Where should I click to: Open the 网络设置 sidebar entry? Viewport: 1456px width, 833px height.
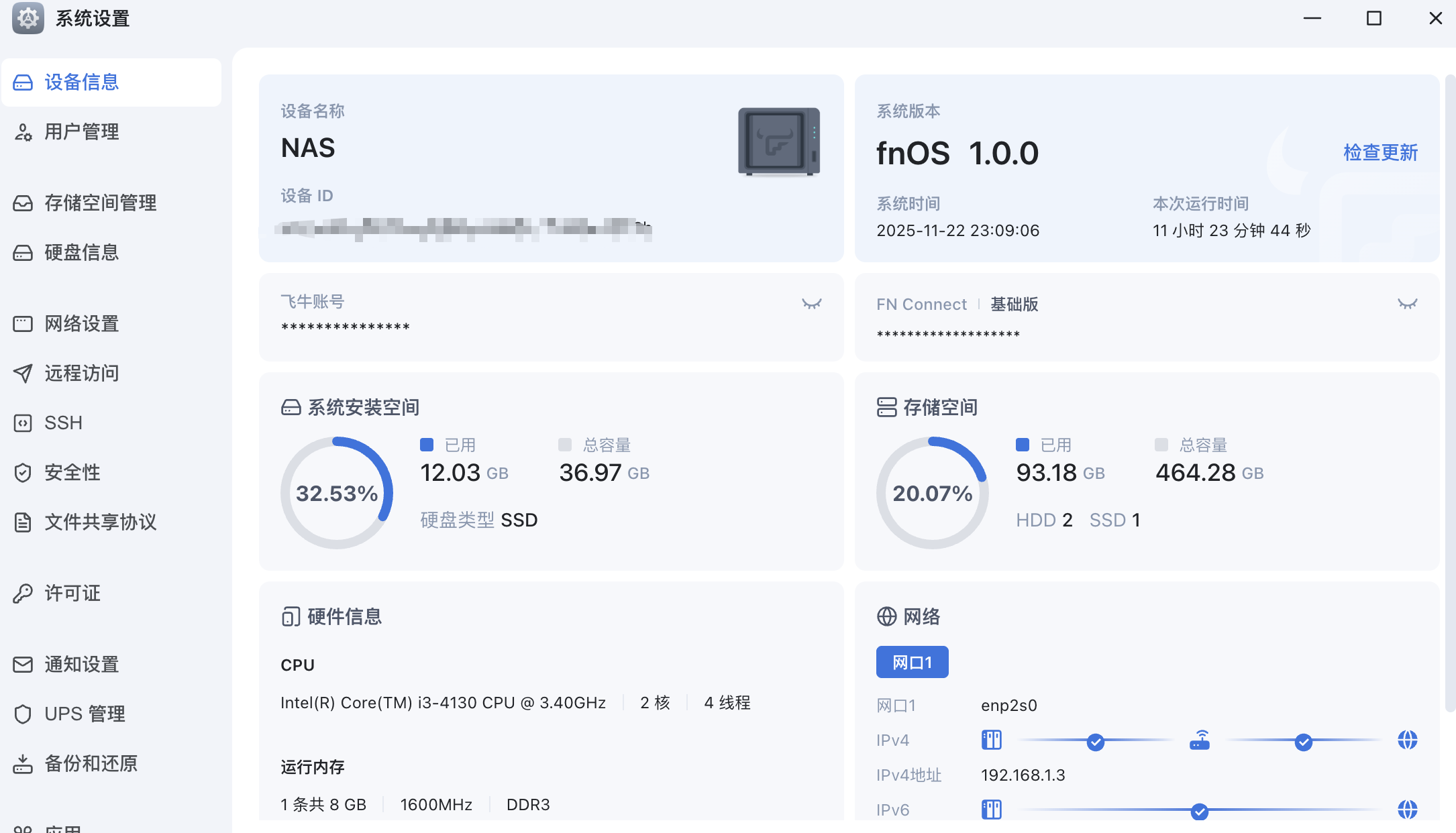pos(81,324)
